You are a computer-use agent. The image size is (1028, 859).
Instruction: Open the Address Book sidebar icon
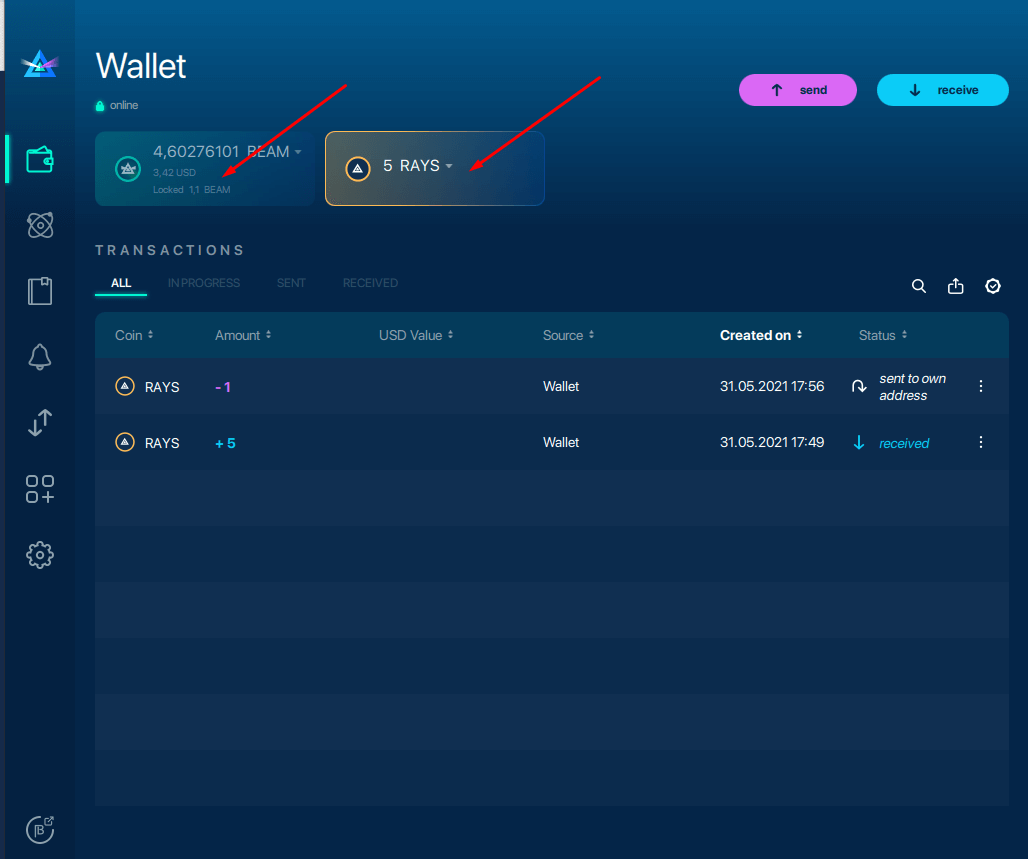(x=39, y=291)
